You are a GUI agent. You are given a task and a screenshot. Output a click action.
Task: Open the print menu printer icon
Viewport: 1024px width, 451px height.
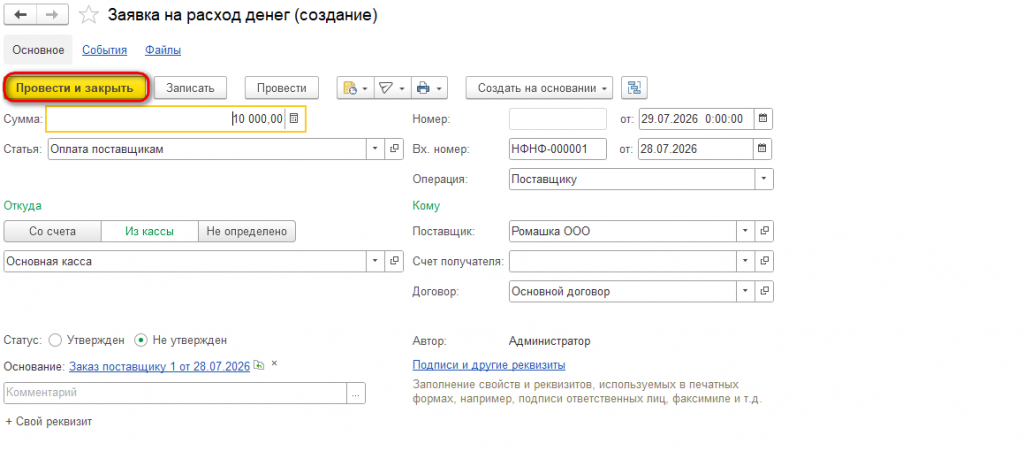pos(429,88)
